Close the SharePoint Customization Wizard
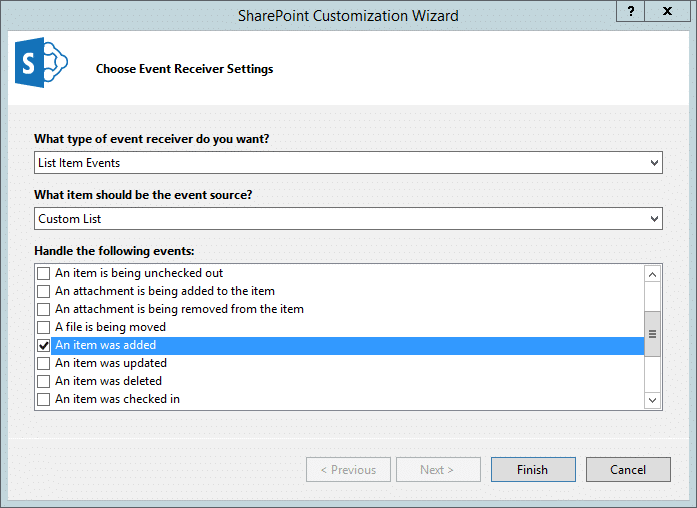 pos(667,11)
